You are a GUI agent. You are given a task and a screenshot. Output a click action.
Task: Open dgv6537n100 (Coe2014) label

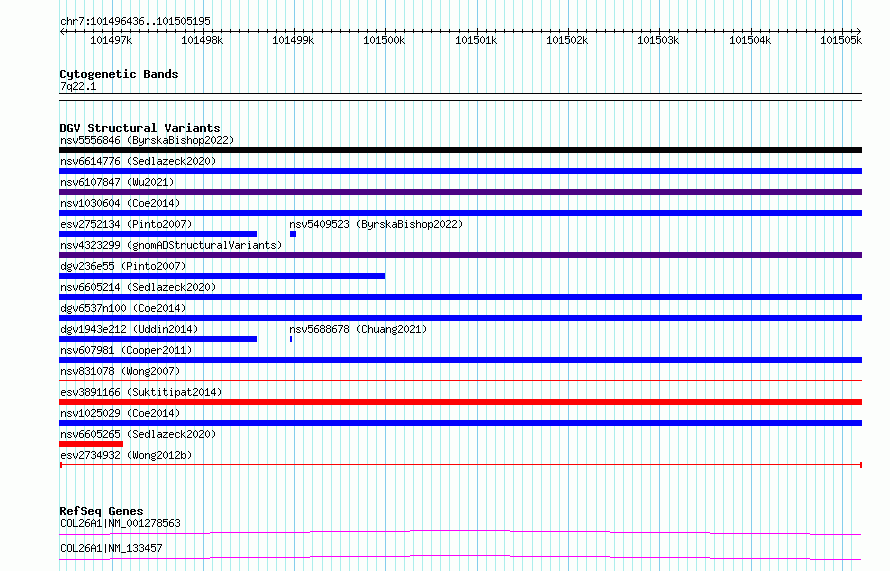123,308
